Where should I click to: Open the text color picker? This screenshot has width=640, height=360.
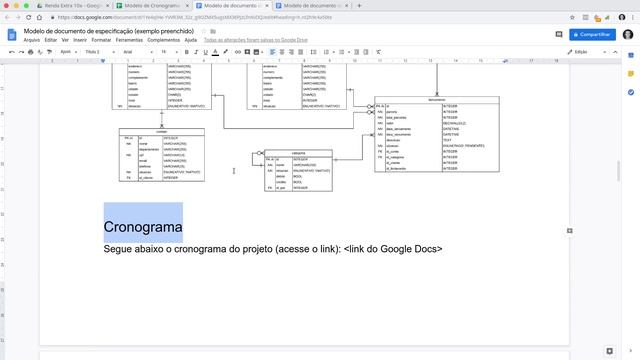(215, 52)
